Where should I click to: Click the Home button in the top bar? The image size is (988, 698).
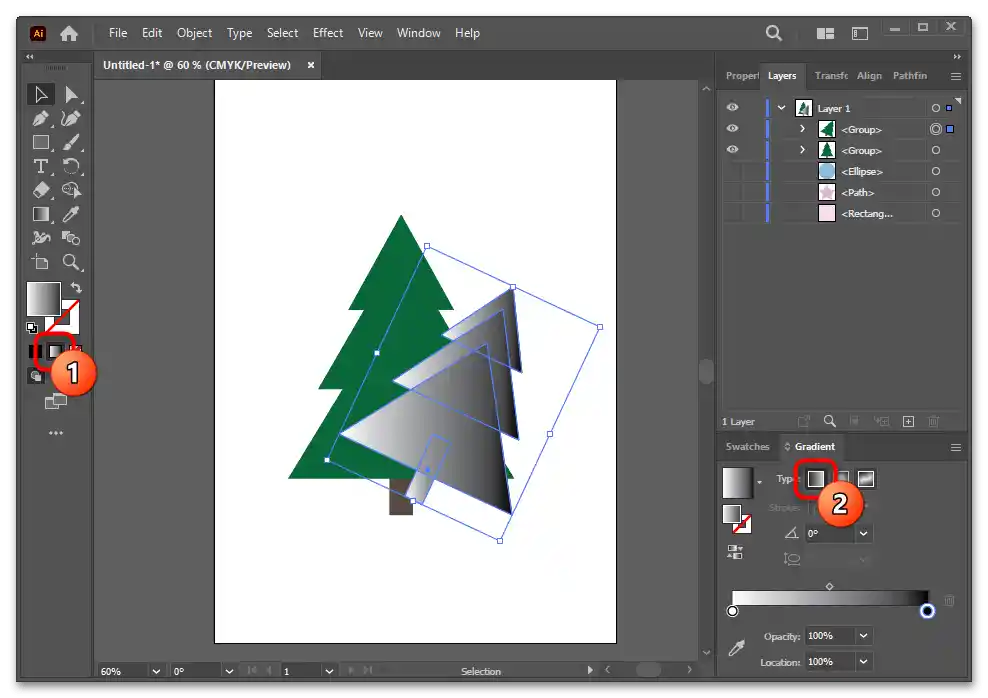(x=69, y=33)
